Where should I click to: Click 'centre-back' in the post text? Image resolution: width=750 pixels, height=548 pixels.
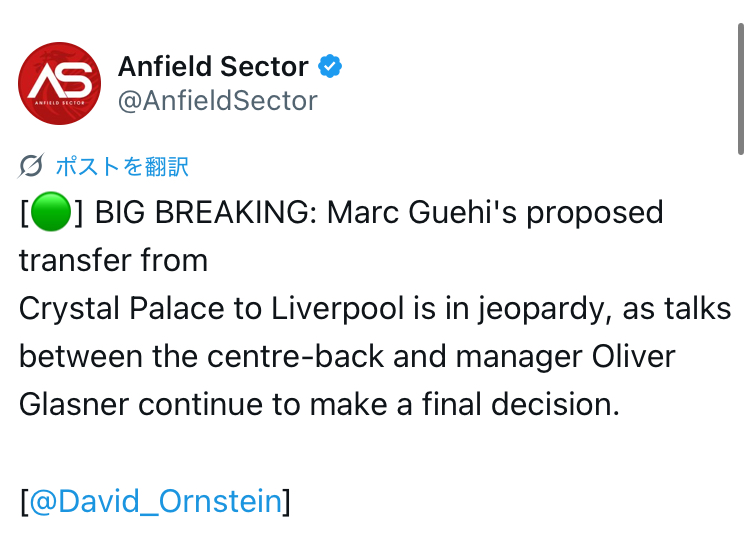[296, 357]
